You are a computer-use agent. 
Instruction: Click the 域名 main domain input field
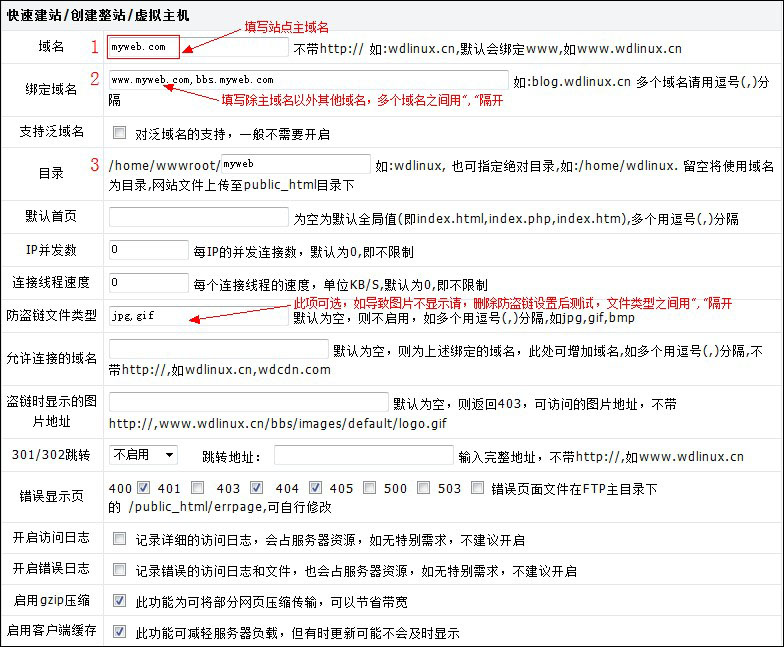[x=198, y=47]
